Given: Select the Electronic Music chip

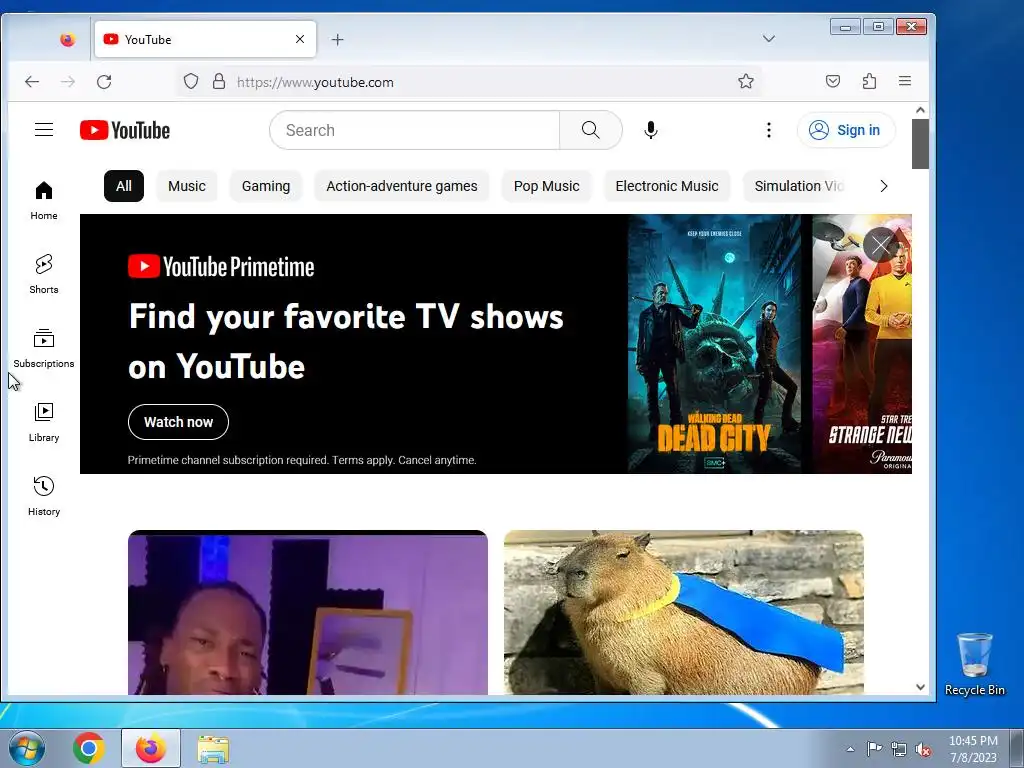Looking at the screenshot, I should point(667,186).
